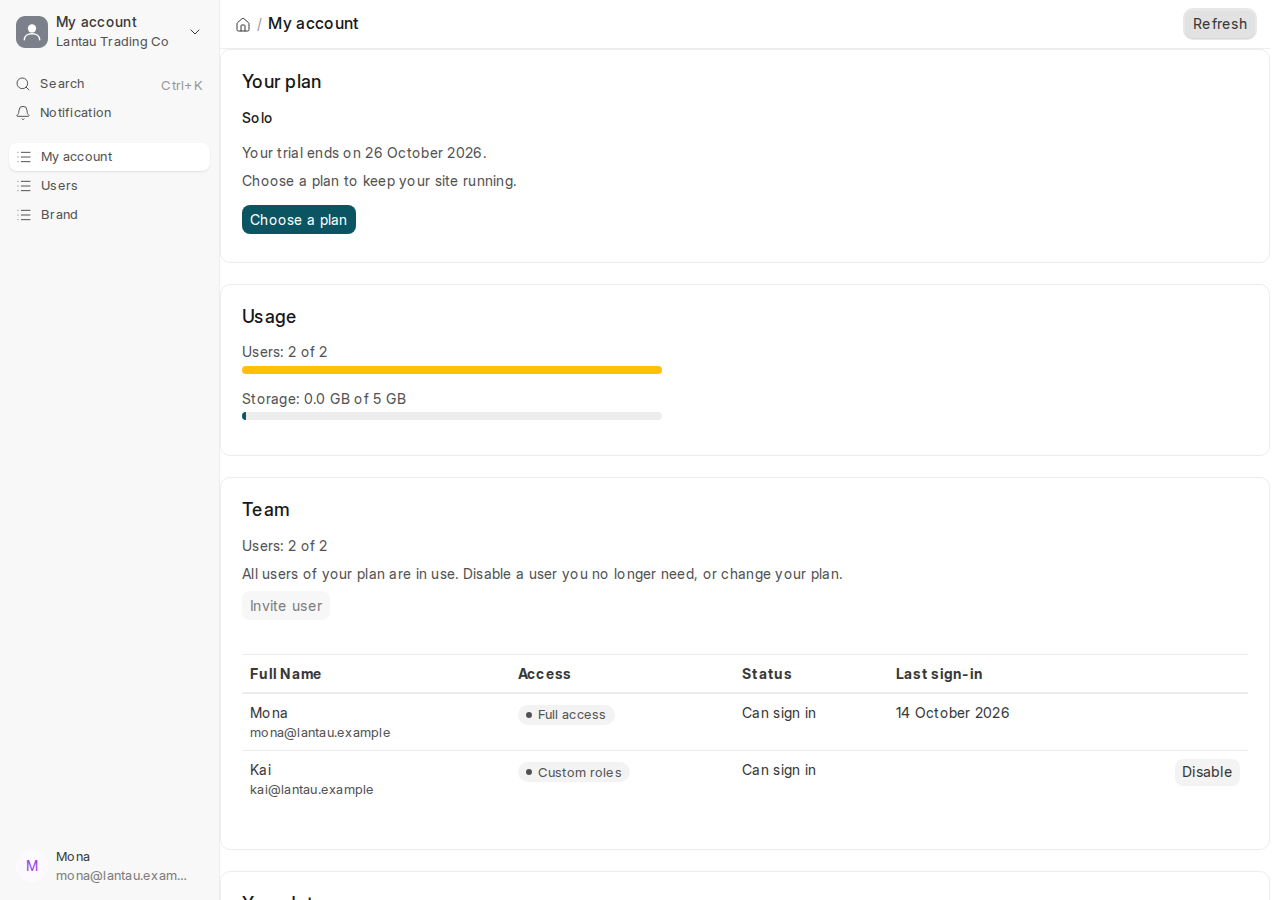Click the Custom roles badge for Kai
1280x900 pixels.
[x=574, y=772]
